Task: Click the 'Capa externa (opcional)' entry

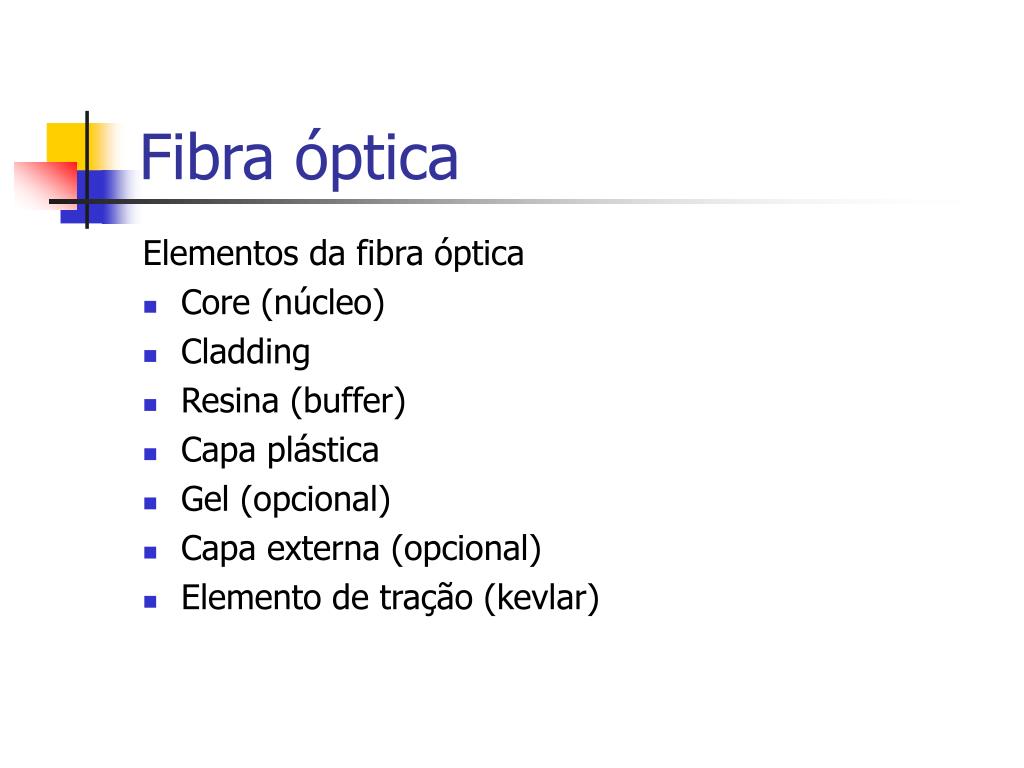Action: (x=360, y=549)
